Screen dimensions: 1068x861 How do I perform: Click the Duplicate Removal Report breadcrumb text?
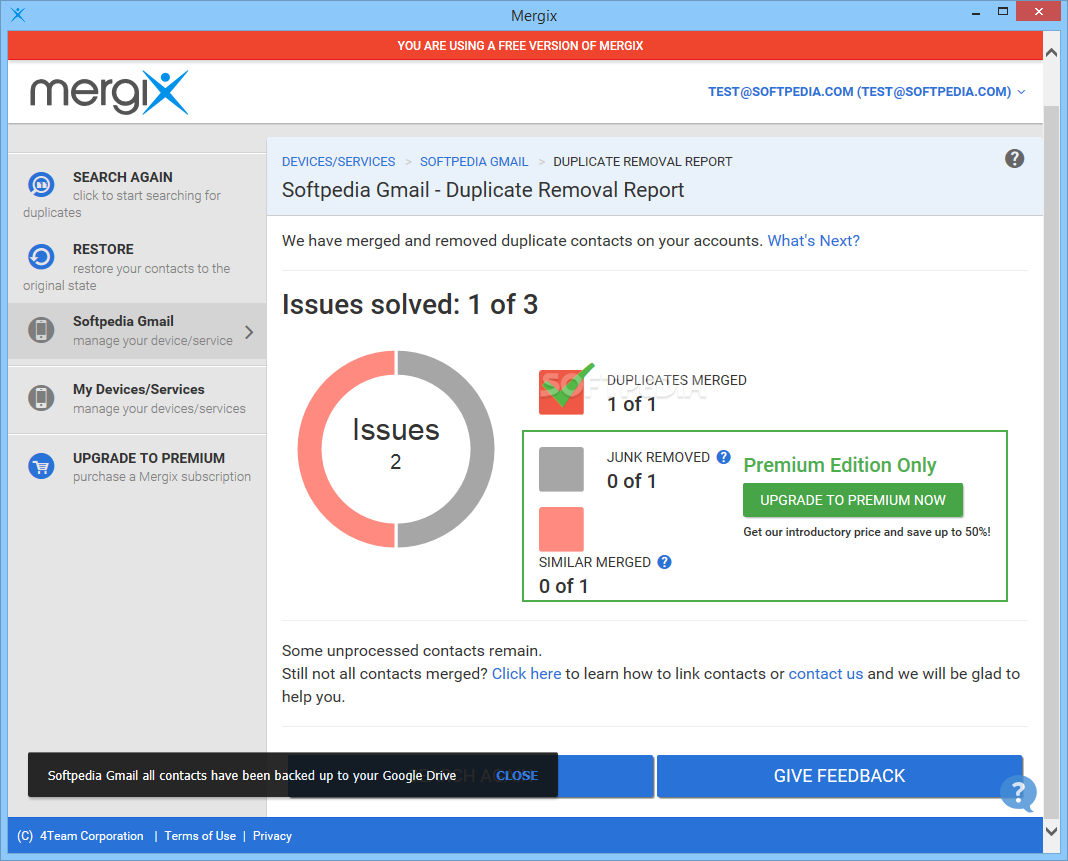click(x=642, y=161)
